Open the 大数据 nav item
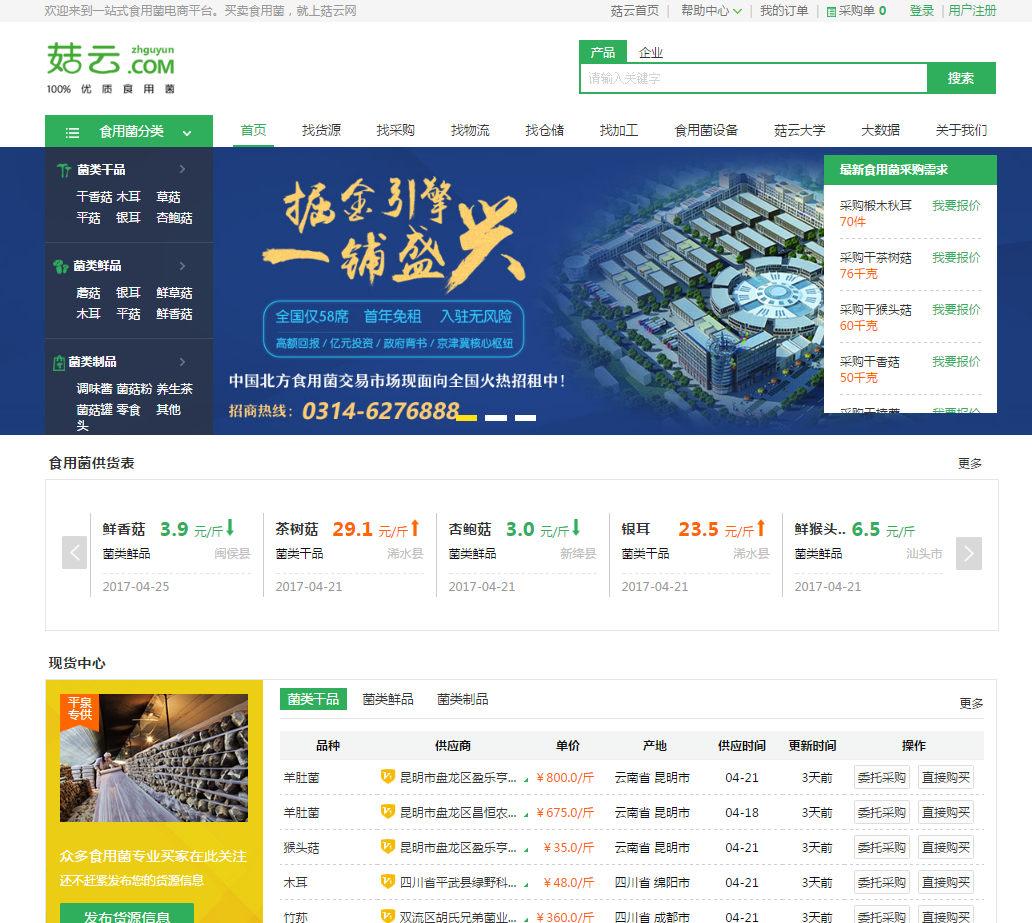The image size is (1032, 923). point(881,130)
